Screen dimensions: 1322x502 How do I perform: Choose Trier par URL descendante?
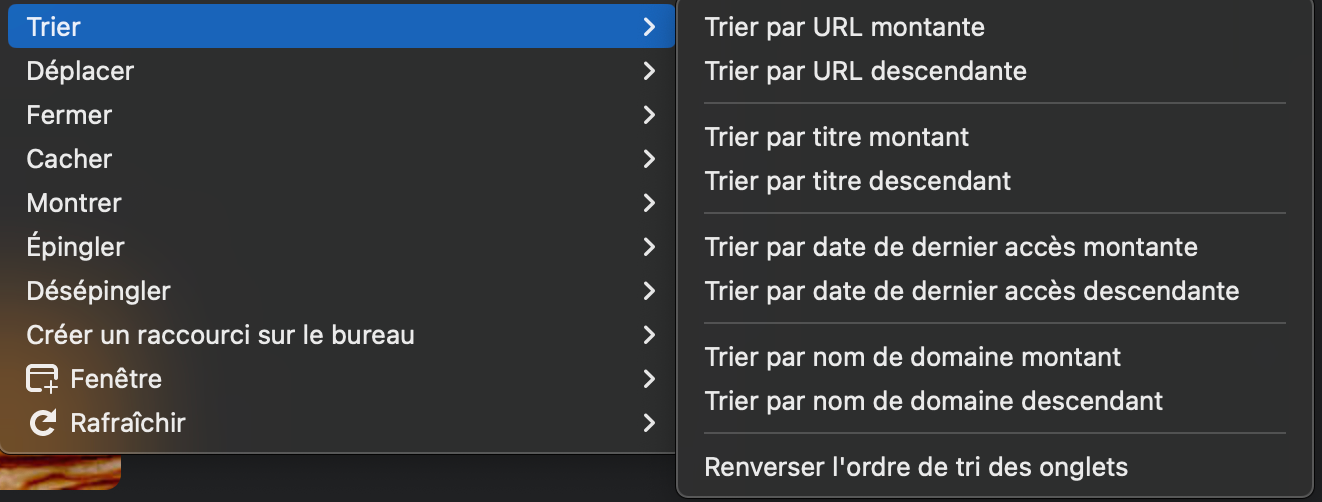pos(865,71)
